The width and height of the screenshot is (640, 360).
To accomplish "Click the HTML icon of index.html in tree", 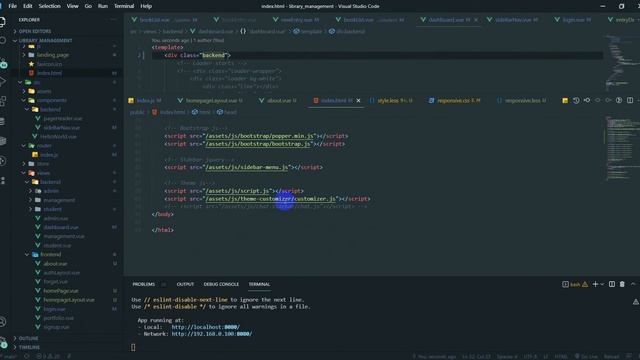I will click(31, 73).
